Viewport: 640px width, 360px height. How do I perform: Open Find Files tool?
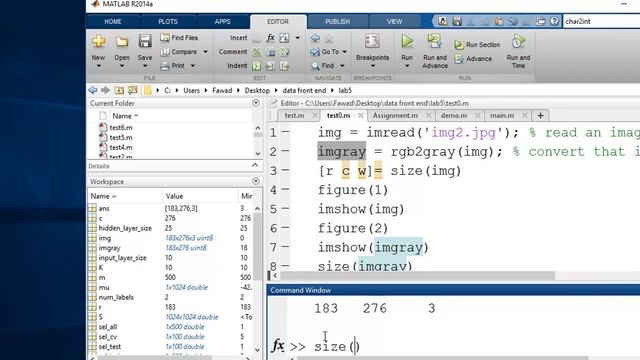point(179,38)
